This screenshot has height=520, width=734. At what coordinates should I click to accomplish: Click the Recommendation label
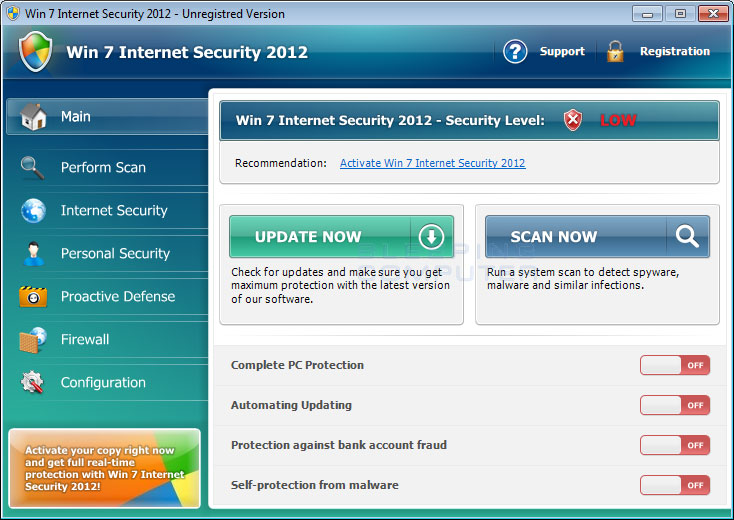coord(281,163)
